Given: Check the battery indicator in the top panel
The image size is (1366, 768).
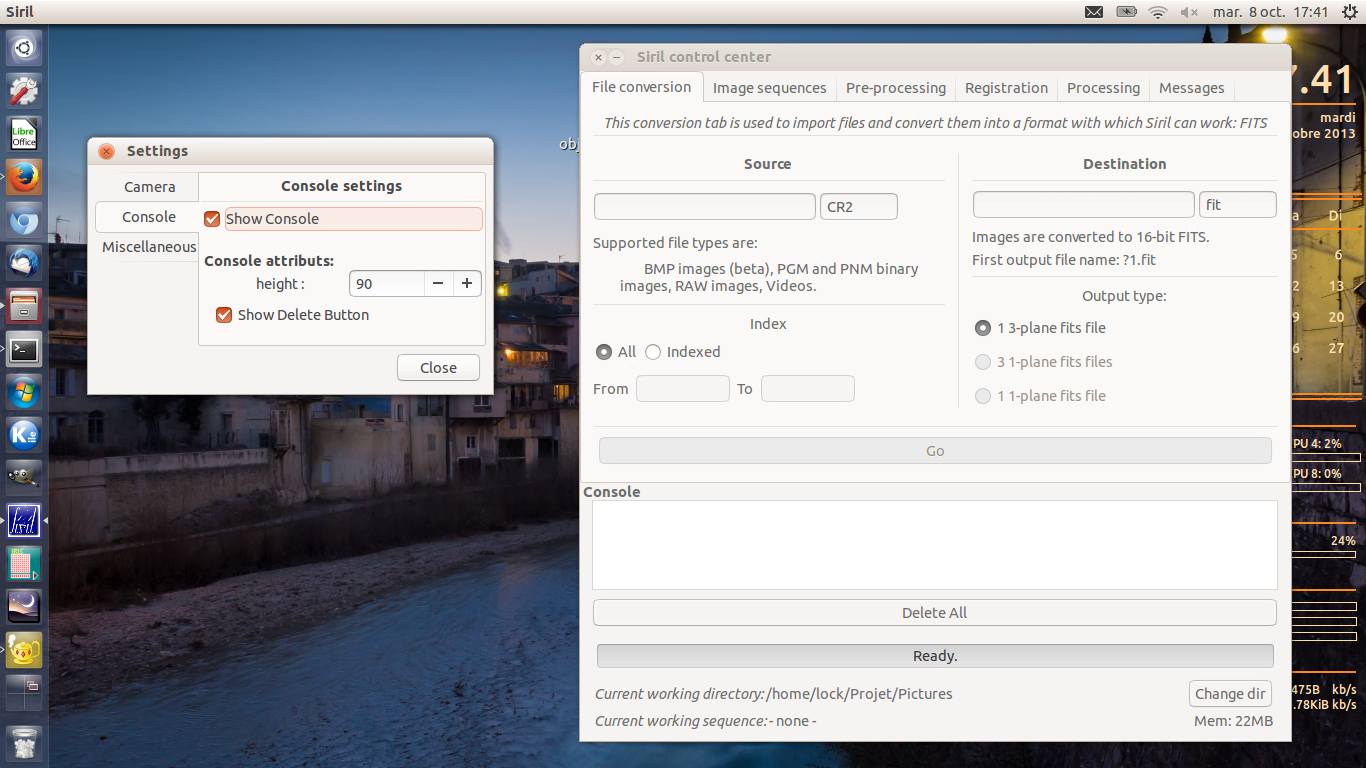Looking at the screenshot, I should click(1126, 12).
